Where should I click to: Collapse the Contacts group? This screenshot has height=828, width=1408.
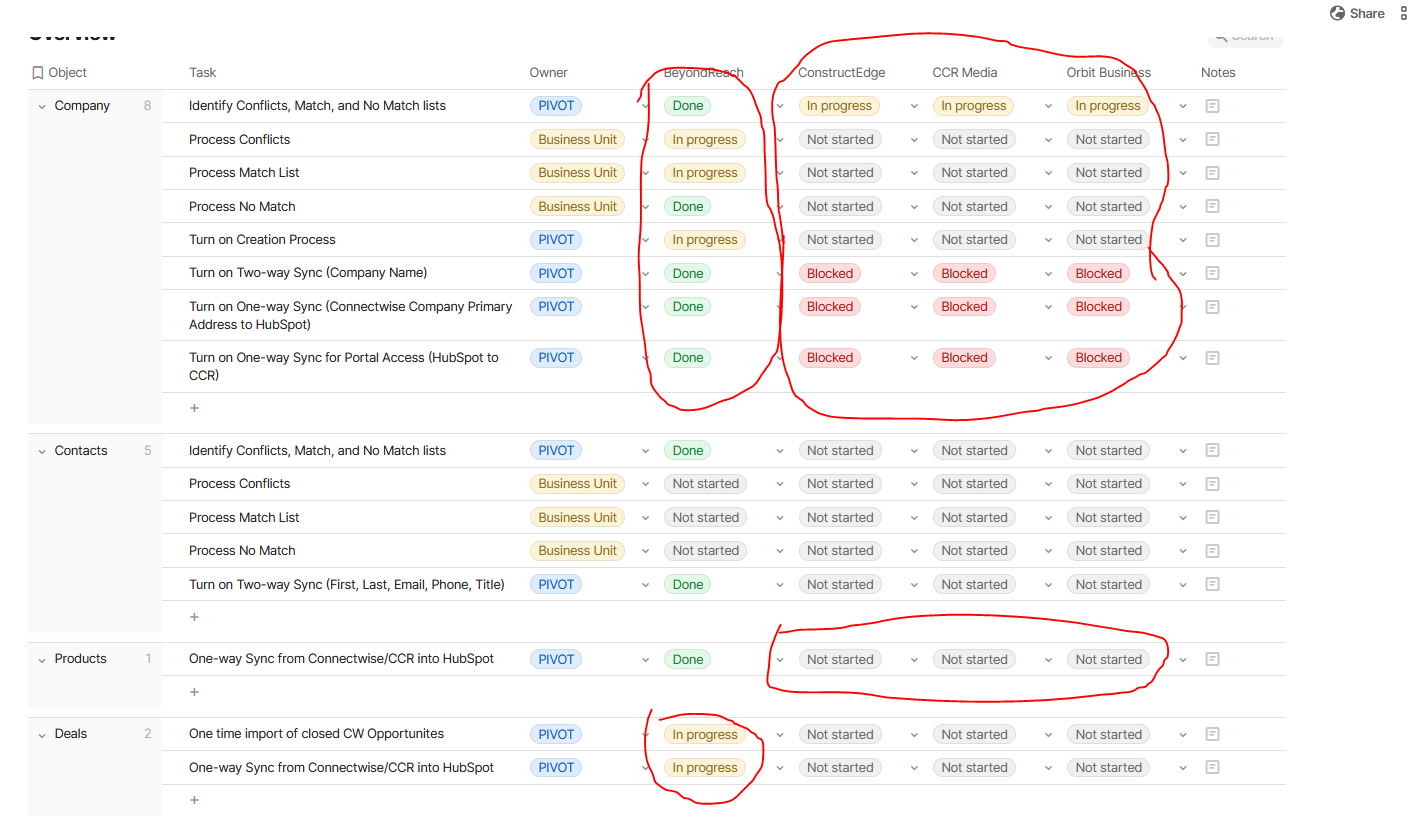coord(42,451)
